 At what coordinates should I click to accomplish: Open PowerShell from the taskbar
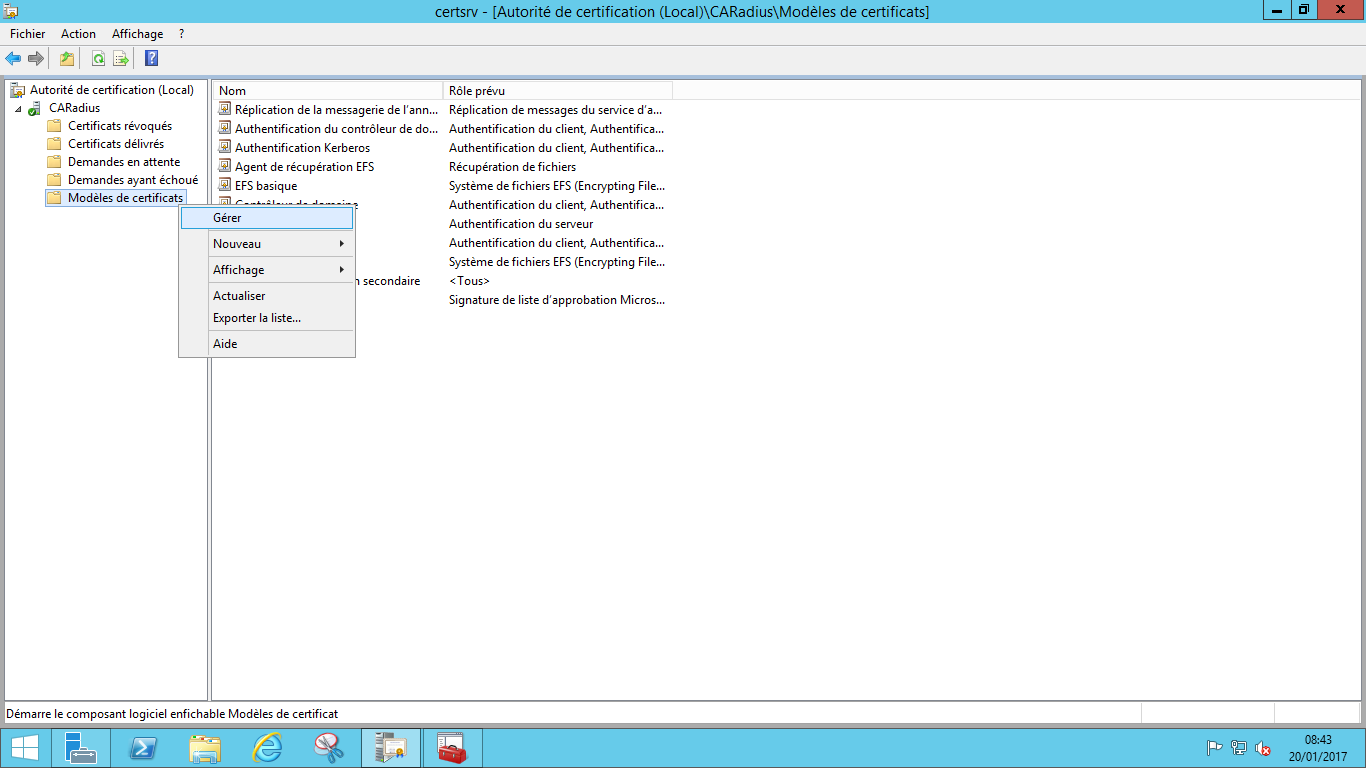(143, 748)
